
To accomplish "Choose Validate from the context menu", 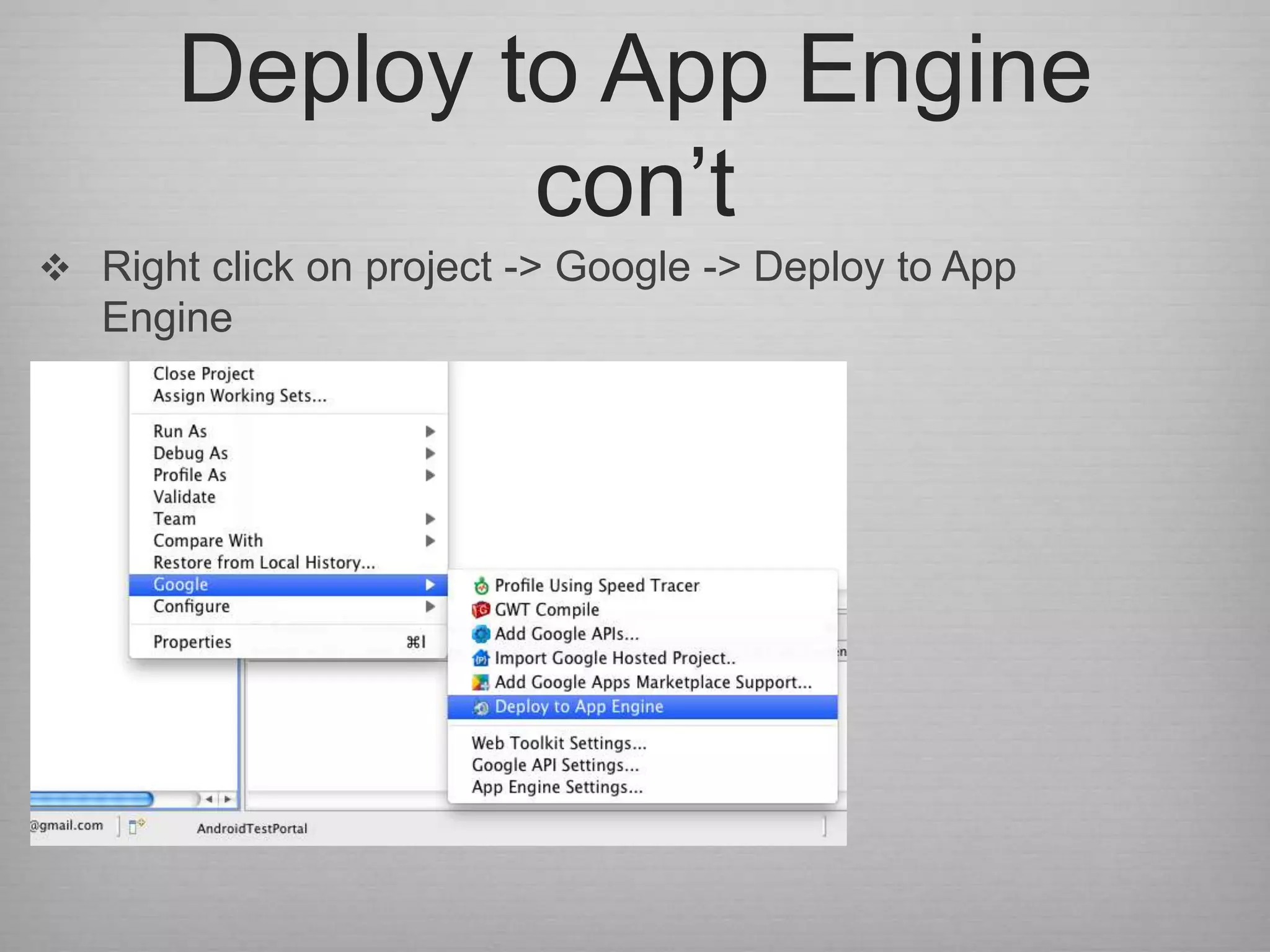I will 288,497.
